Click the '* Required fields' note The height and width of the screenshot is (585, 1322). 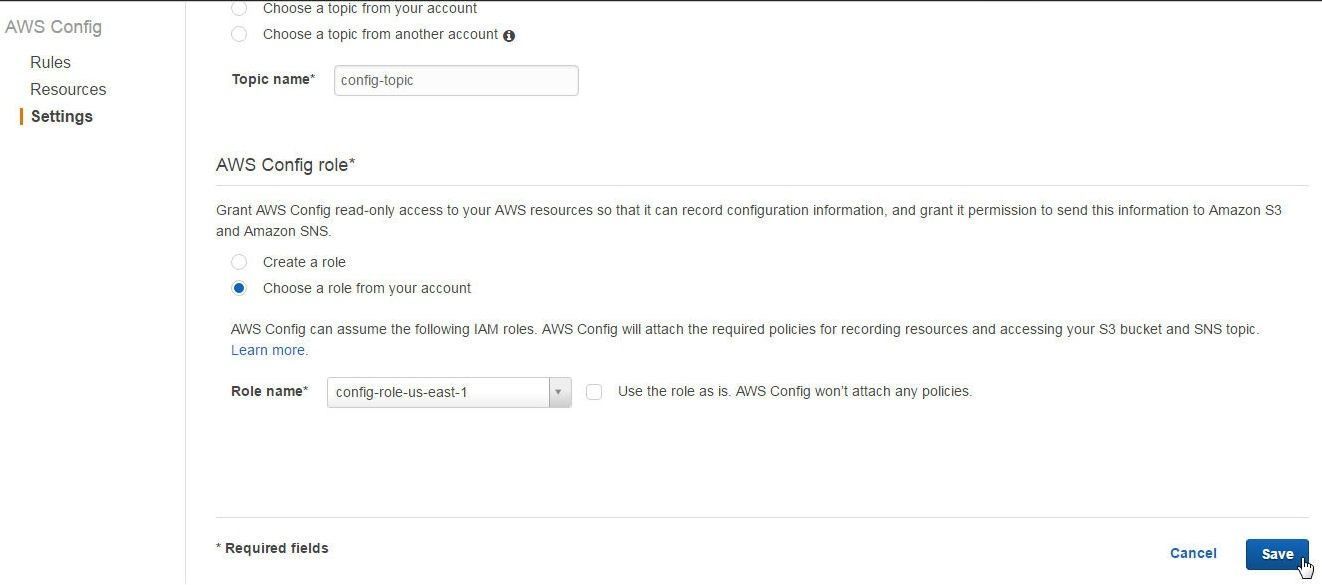[x=272, y=548]
